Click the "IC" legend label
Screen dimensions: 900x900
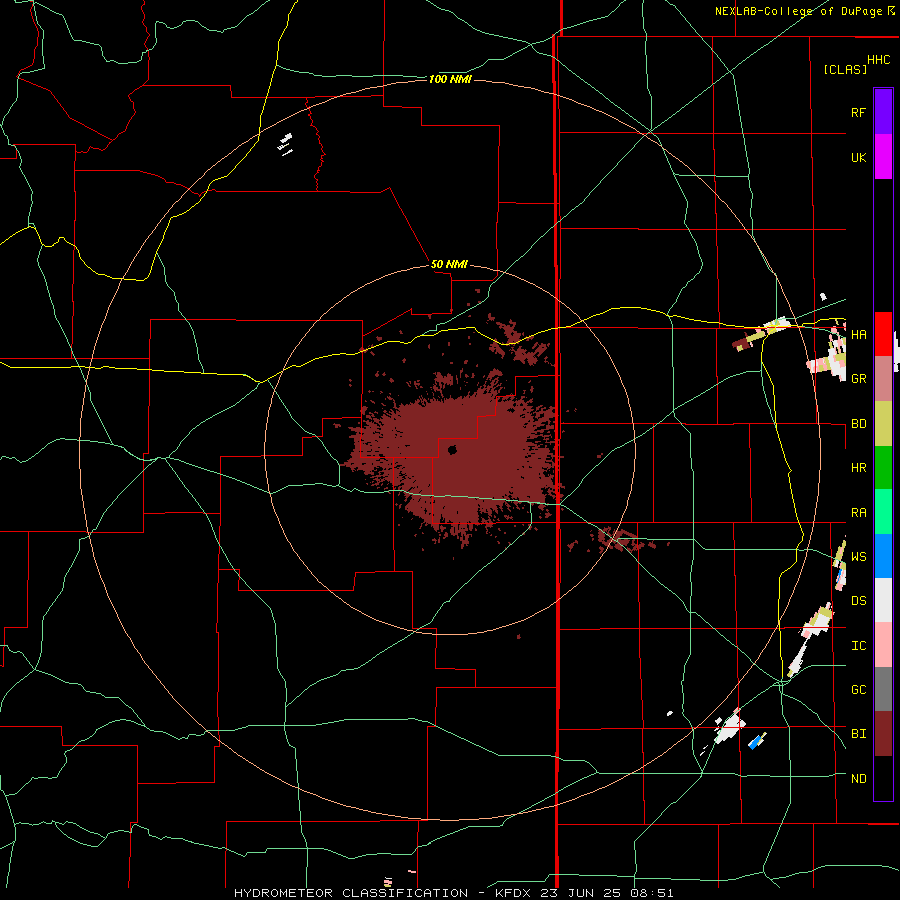(x=858, y=646)
